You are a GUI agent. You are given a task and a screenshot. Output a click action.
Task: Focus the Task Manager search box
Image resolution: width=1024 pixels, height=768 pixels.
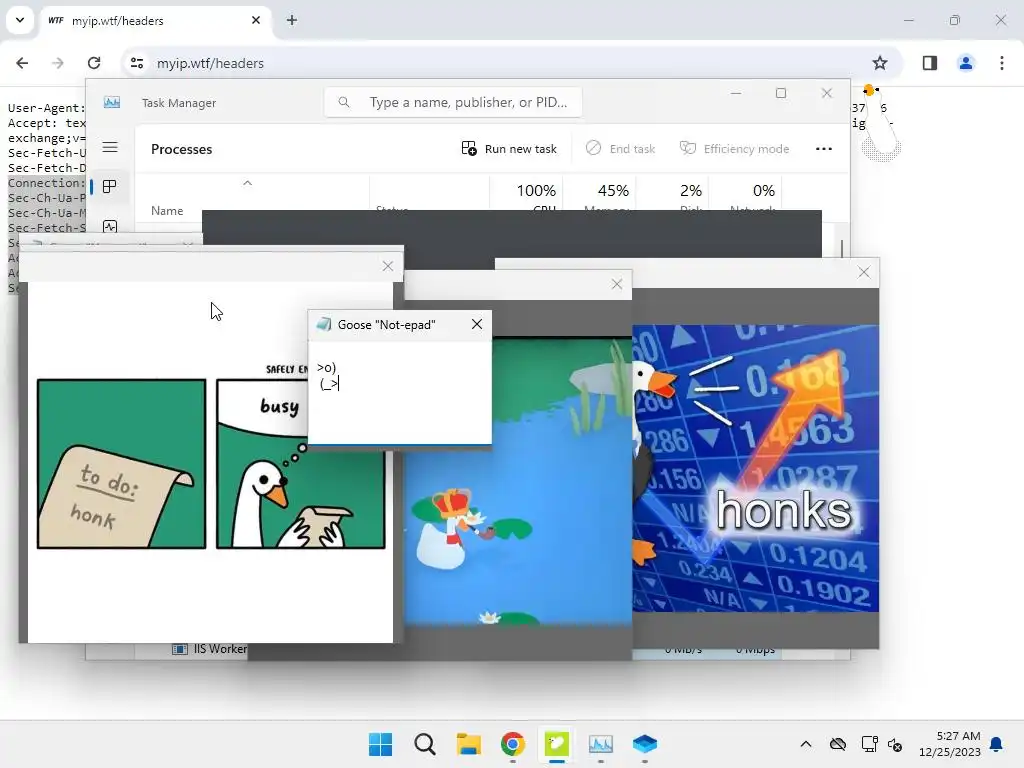point(453,103)
